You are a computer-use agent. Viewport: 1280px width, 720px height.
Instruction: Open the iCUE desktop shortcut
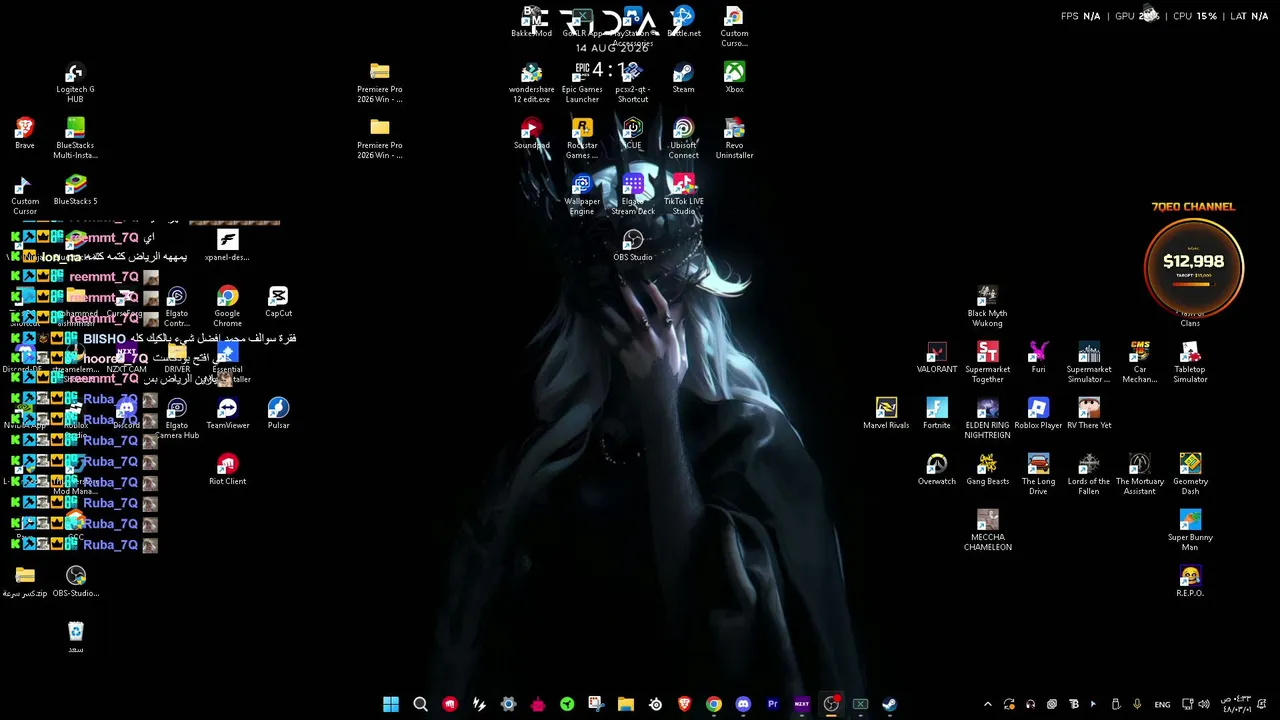click(632, 134)
